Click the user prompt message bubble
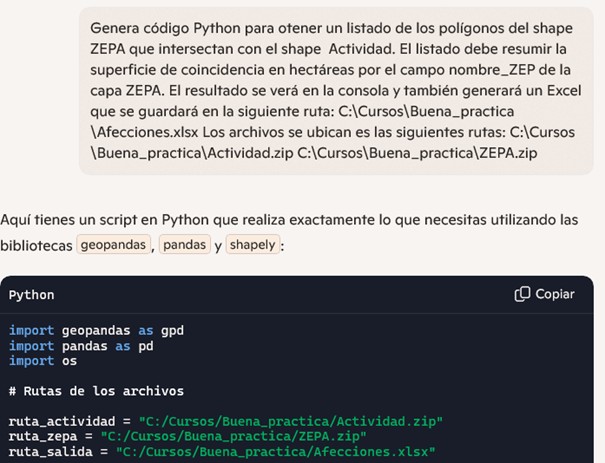Viewport: 605px width, 463px height. [x=336, y=91]
